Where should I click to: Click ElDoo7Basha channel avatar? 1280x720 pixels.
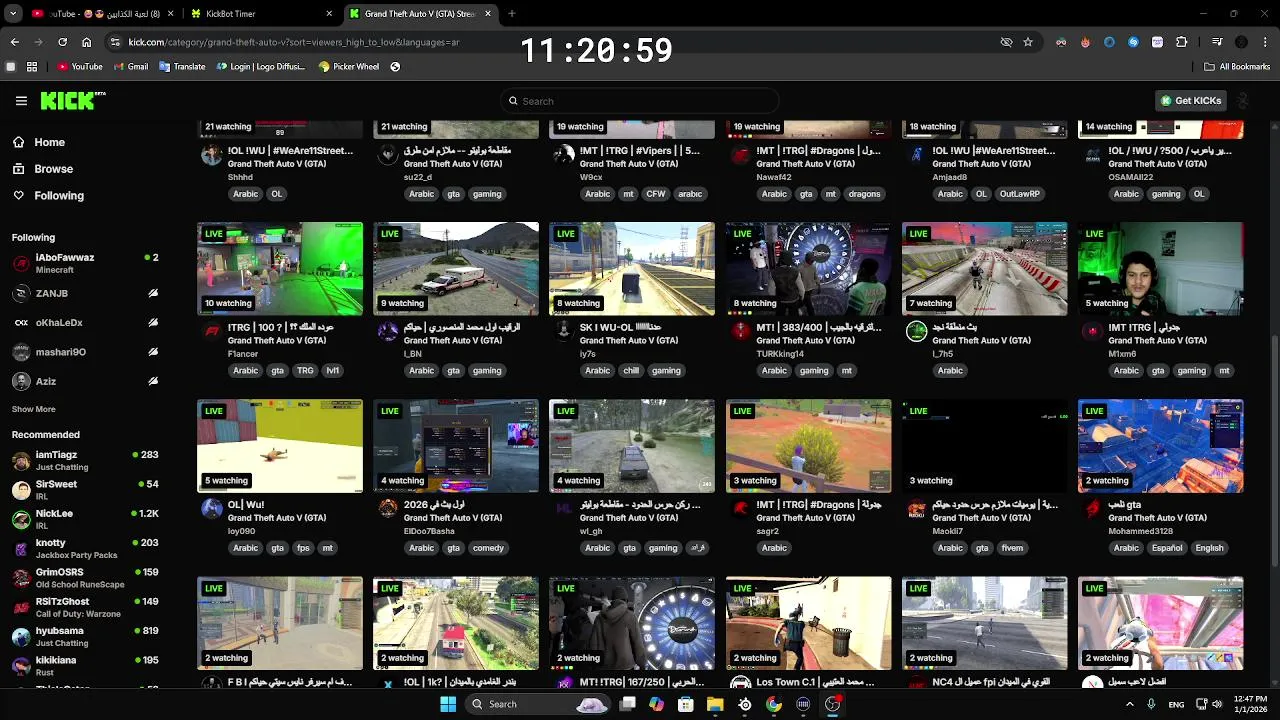point(388,509)
